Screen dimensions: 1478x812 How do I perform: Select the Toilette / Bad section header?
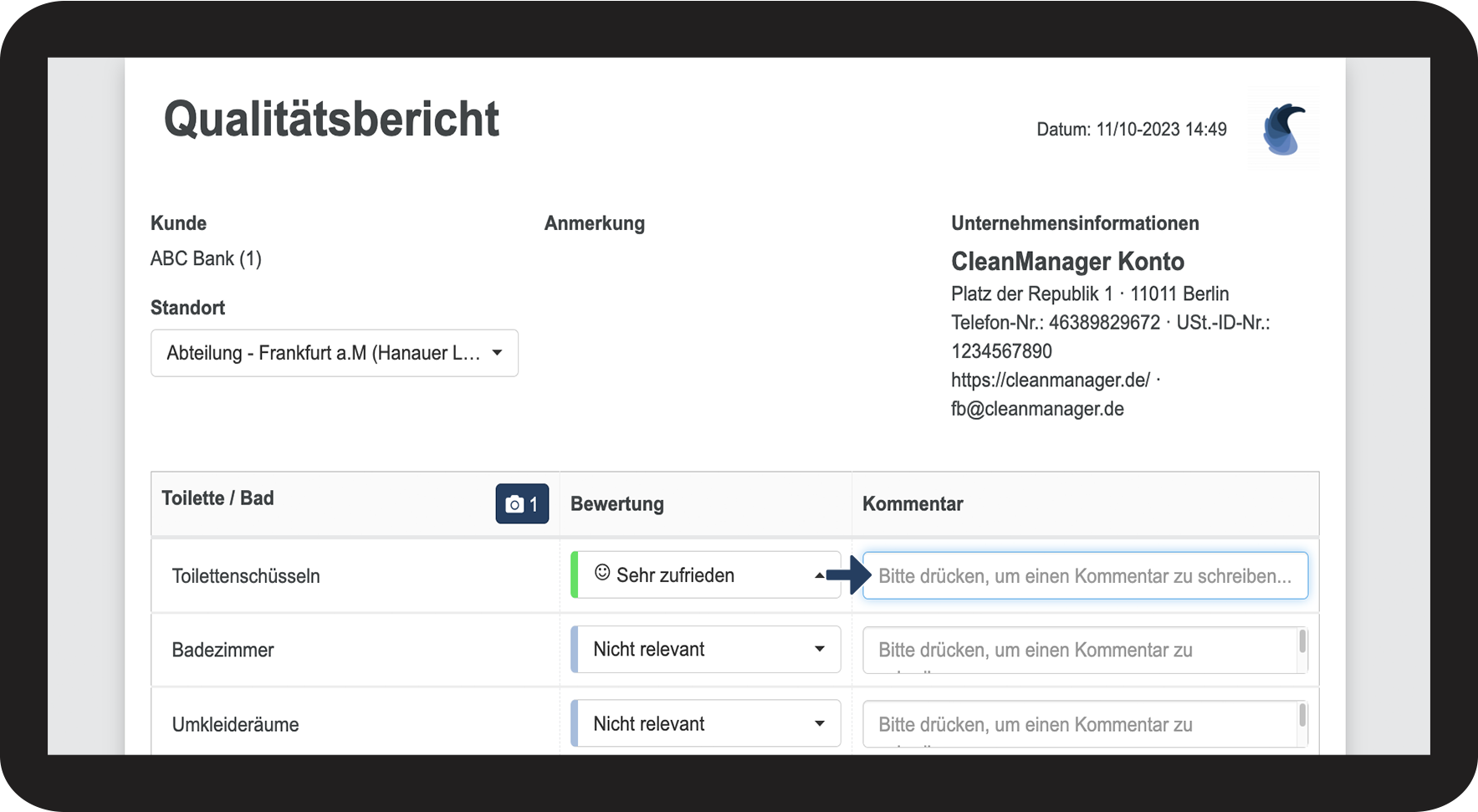[x=217, y=498]
